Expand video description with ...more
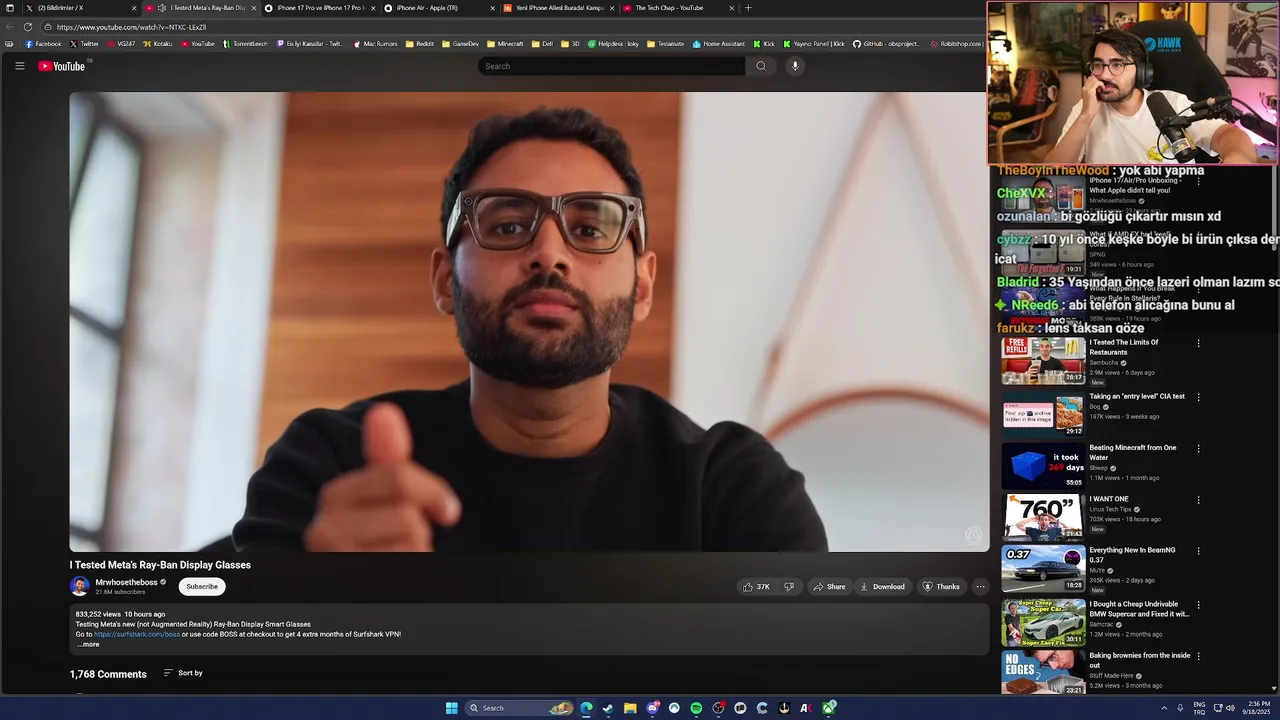1280x720 pixels. click(88, 644)
